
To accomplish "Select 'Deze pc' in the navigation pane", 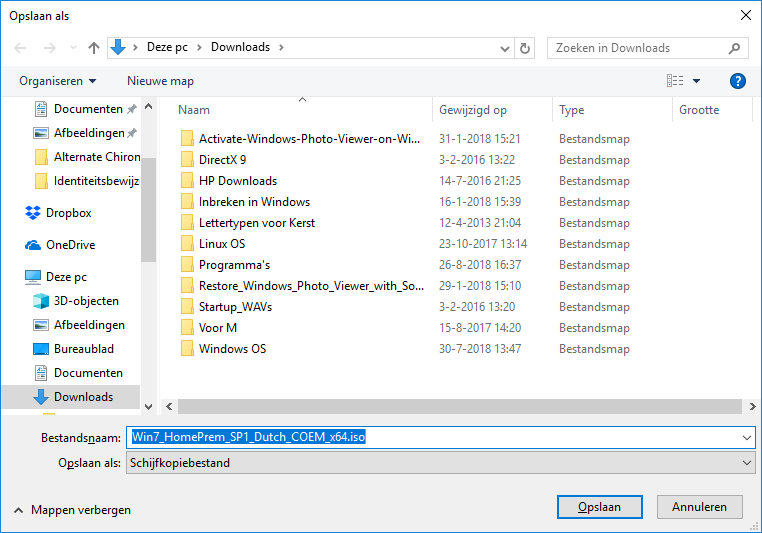I will [56, 277].
